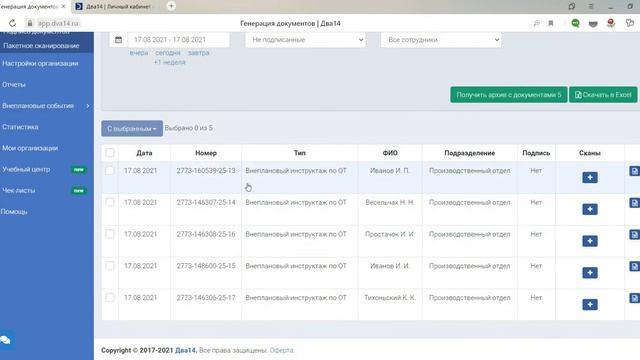
Task: Click the 'завтра' date shortcut
Action: pyautogui.click(x=198, y=53)
